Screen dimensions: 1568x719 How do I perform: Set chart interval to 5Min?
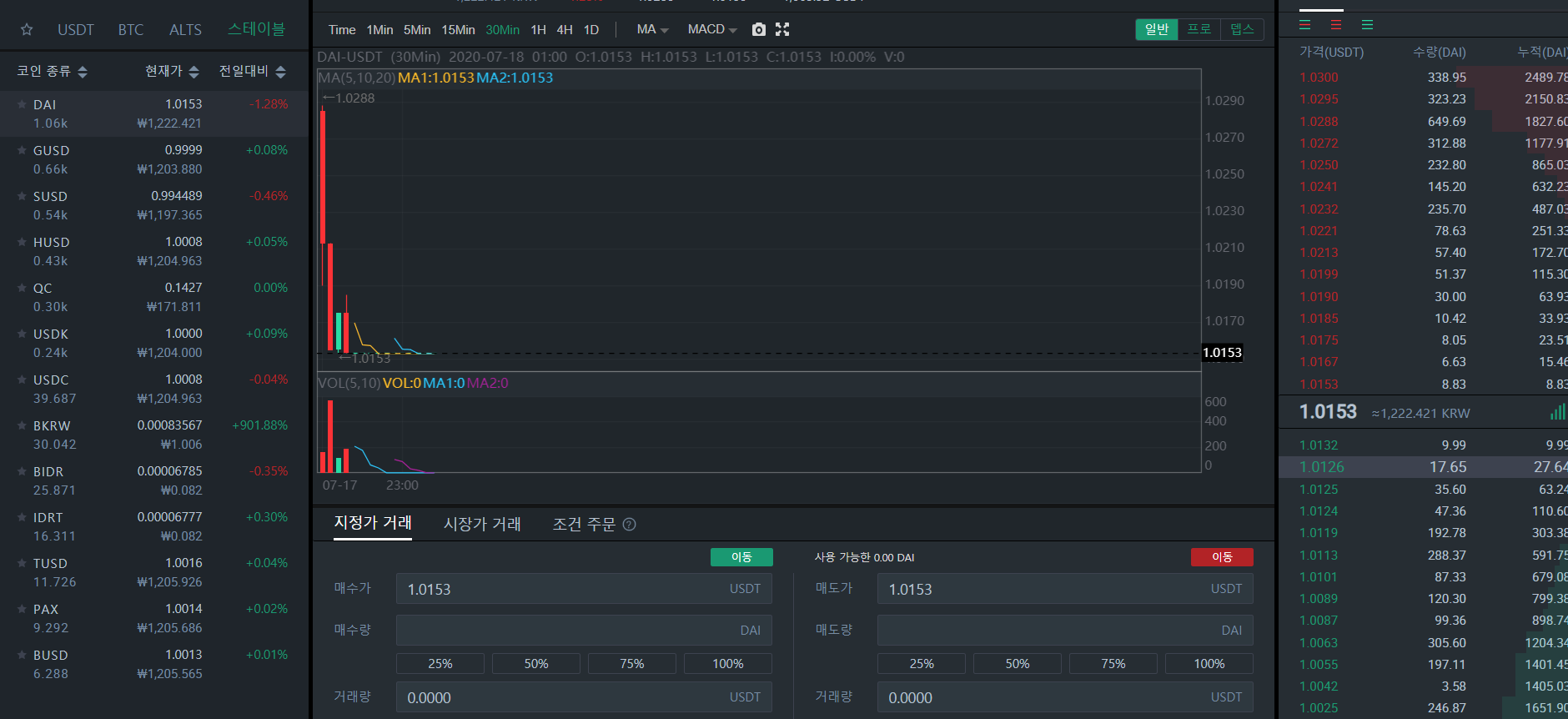pyautogui.click(x=417, y=30)
